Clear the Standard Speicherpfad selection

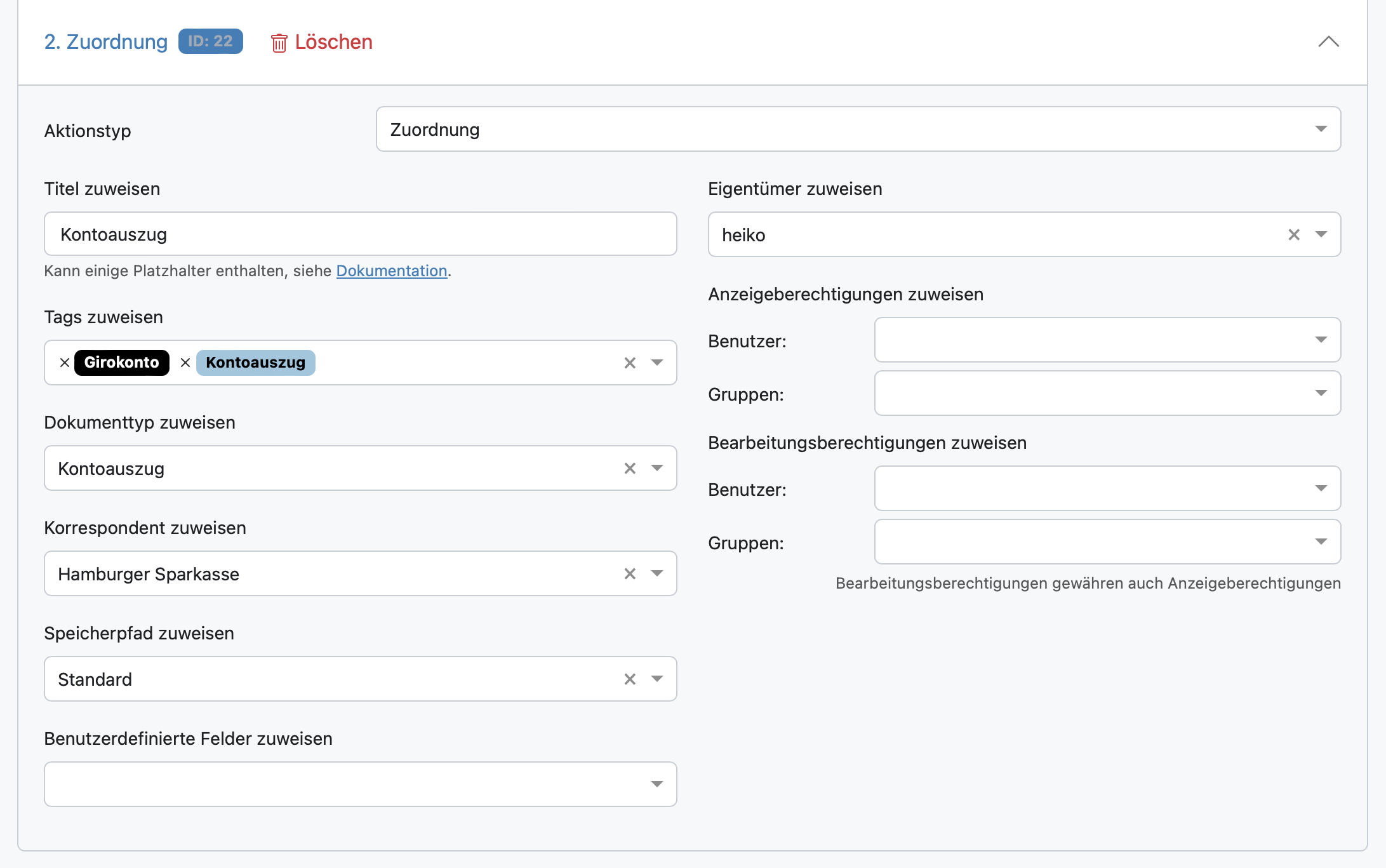(630, 679)
